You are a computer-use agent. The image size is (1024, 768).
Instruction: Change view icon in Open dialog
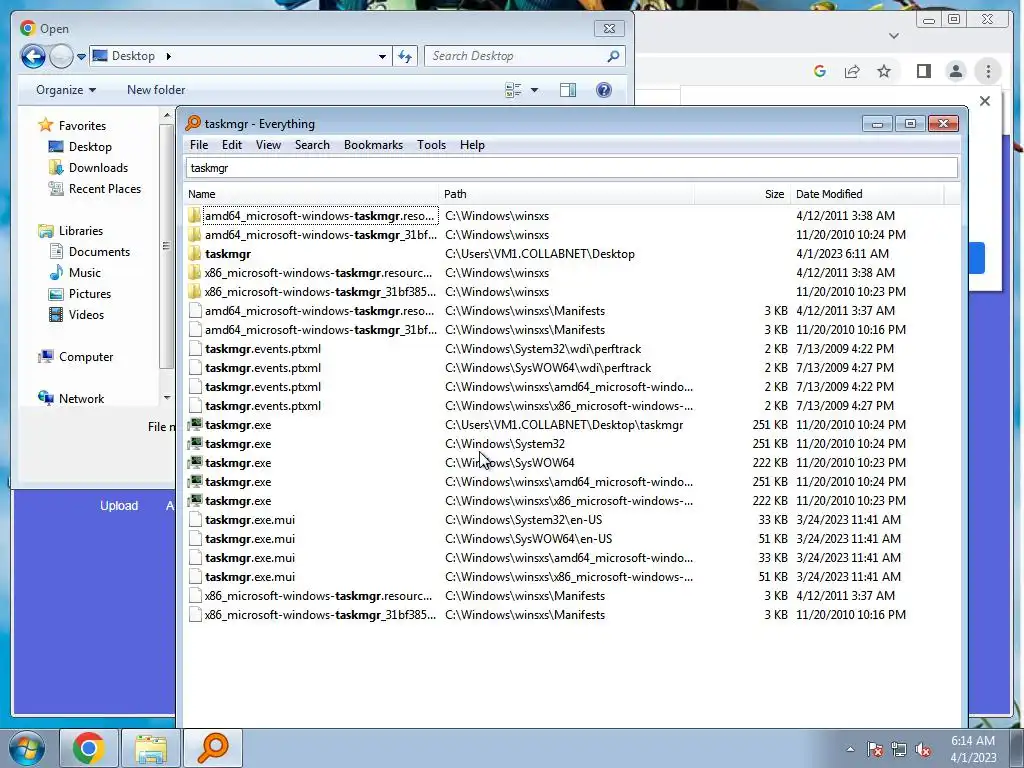coord(513,89)
